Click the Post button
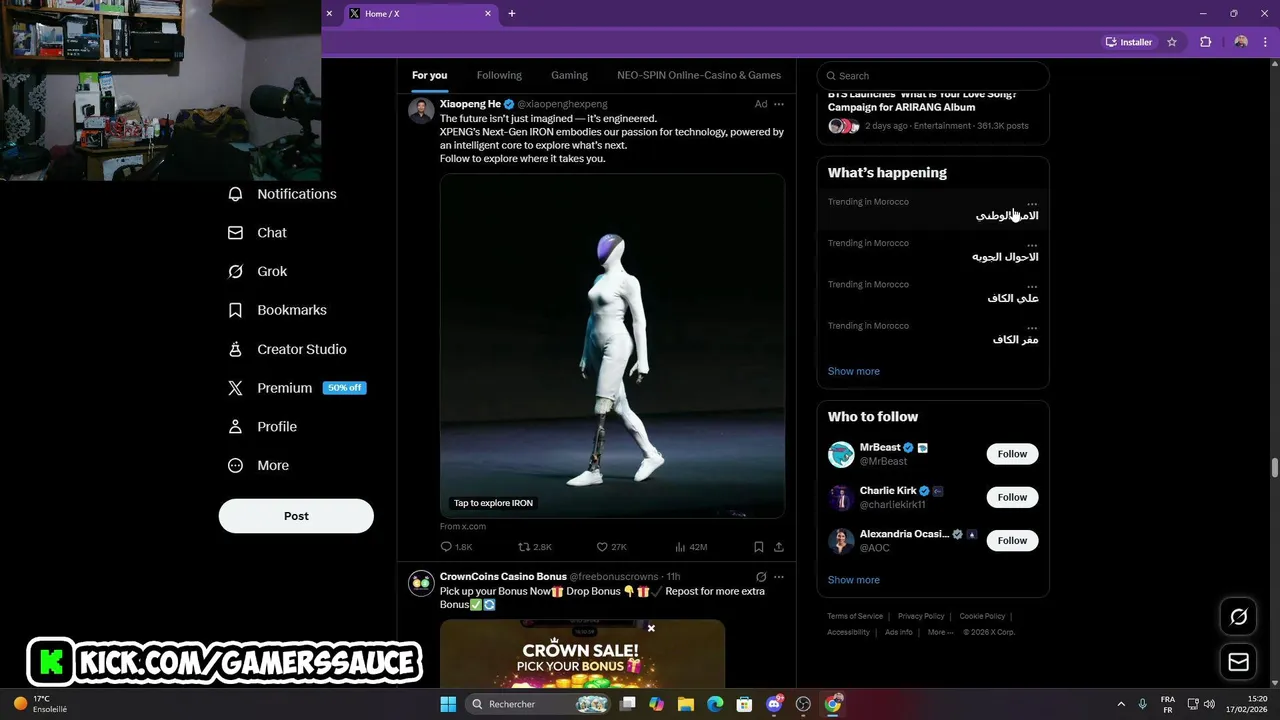The image size is (1280, 720). [x=296, y=516]
